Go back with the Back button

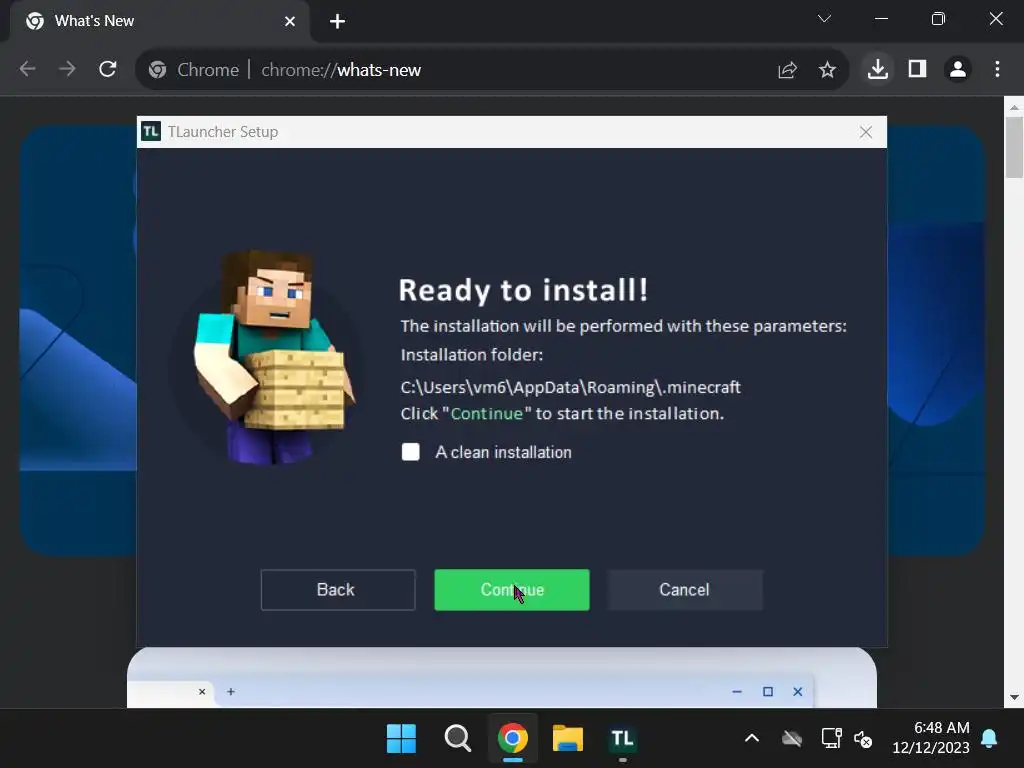pyautogui.click(x=338, y=590)
